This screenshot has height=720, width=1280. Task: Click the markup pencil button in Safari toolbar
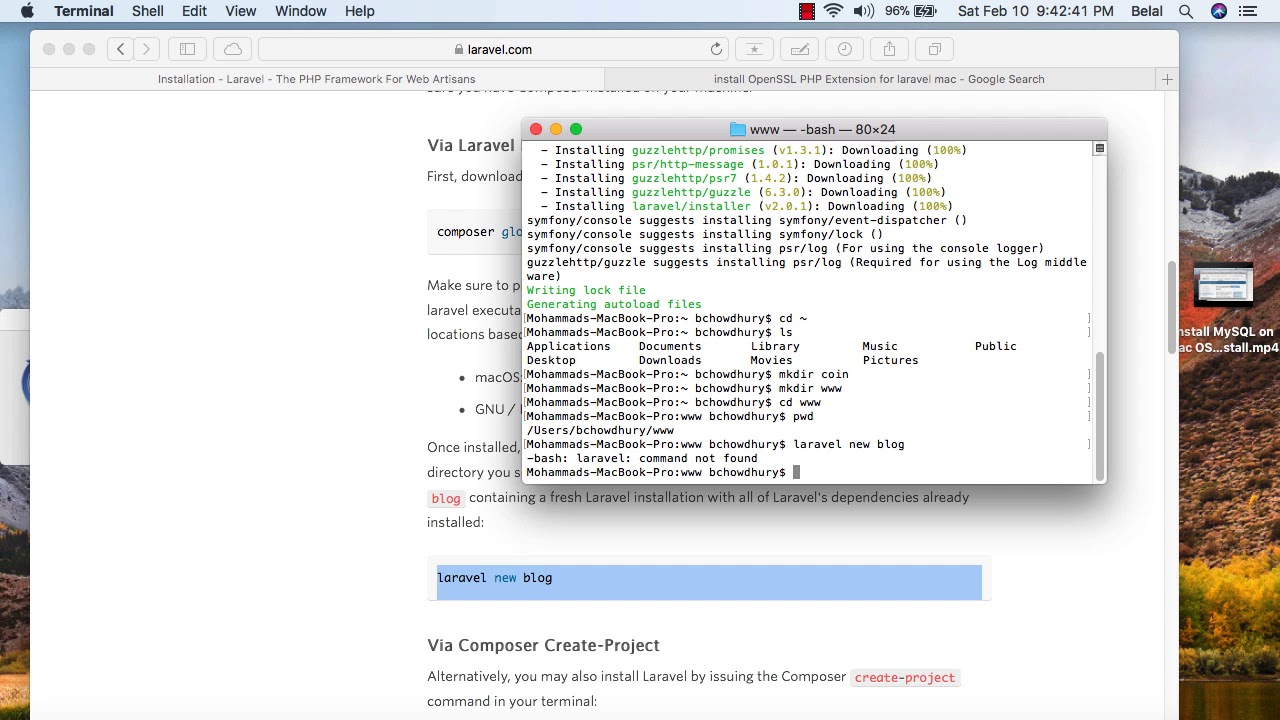tap(800, 49)
